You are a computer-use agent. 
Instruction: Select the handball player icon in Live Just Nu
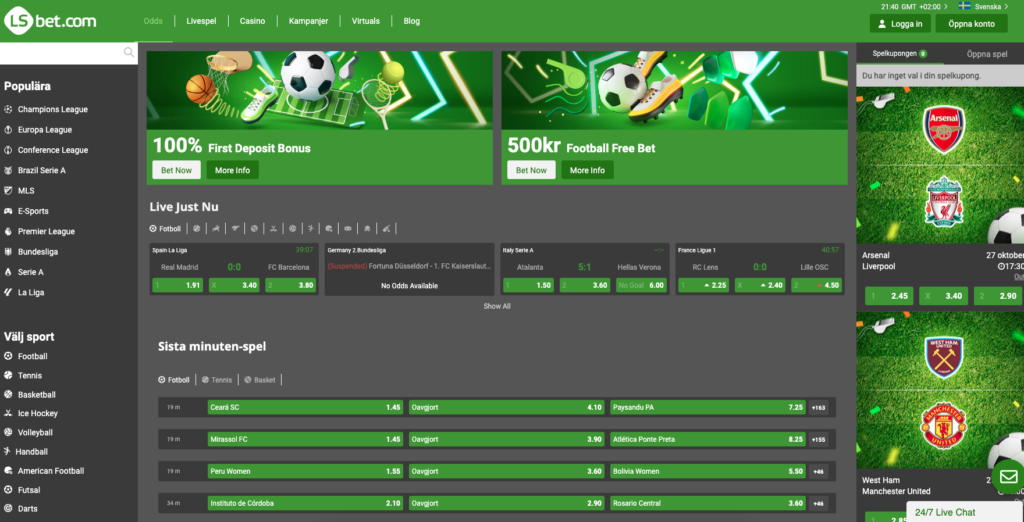pyautogui.click(x=311, y=229)
